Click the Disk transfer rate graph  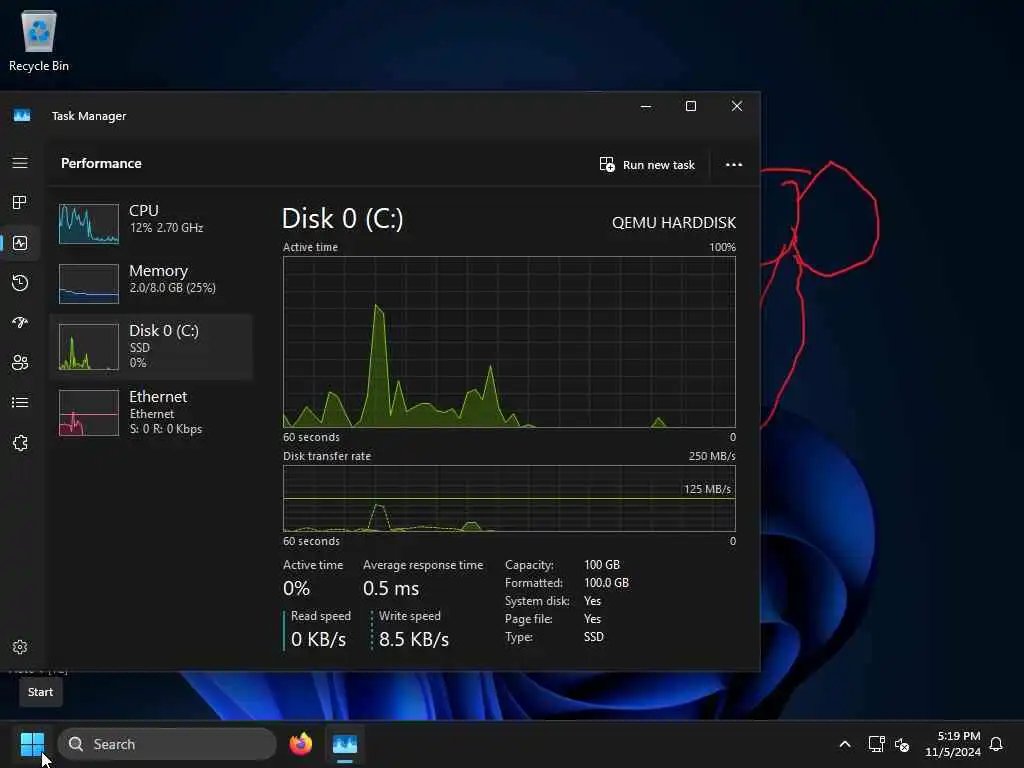(509, 498)
